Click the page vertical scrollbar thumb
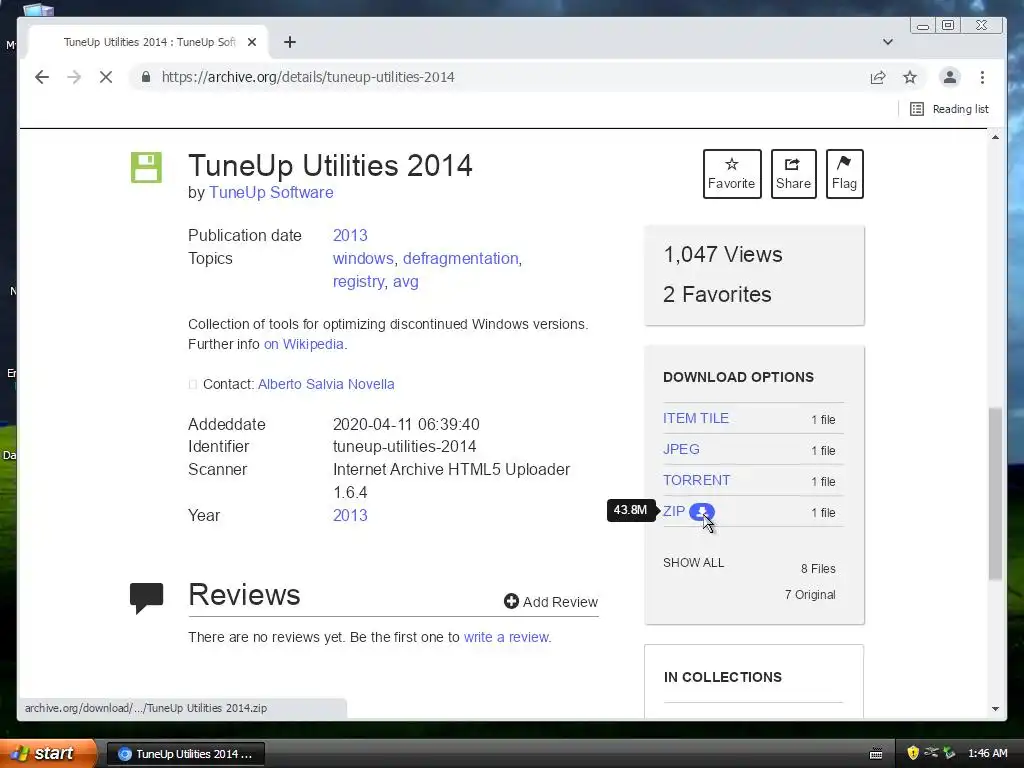 [x=995, y=494]
